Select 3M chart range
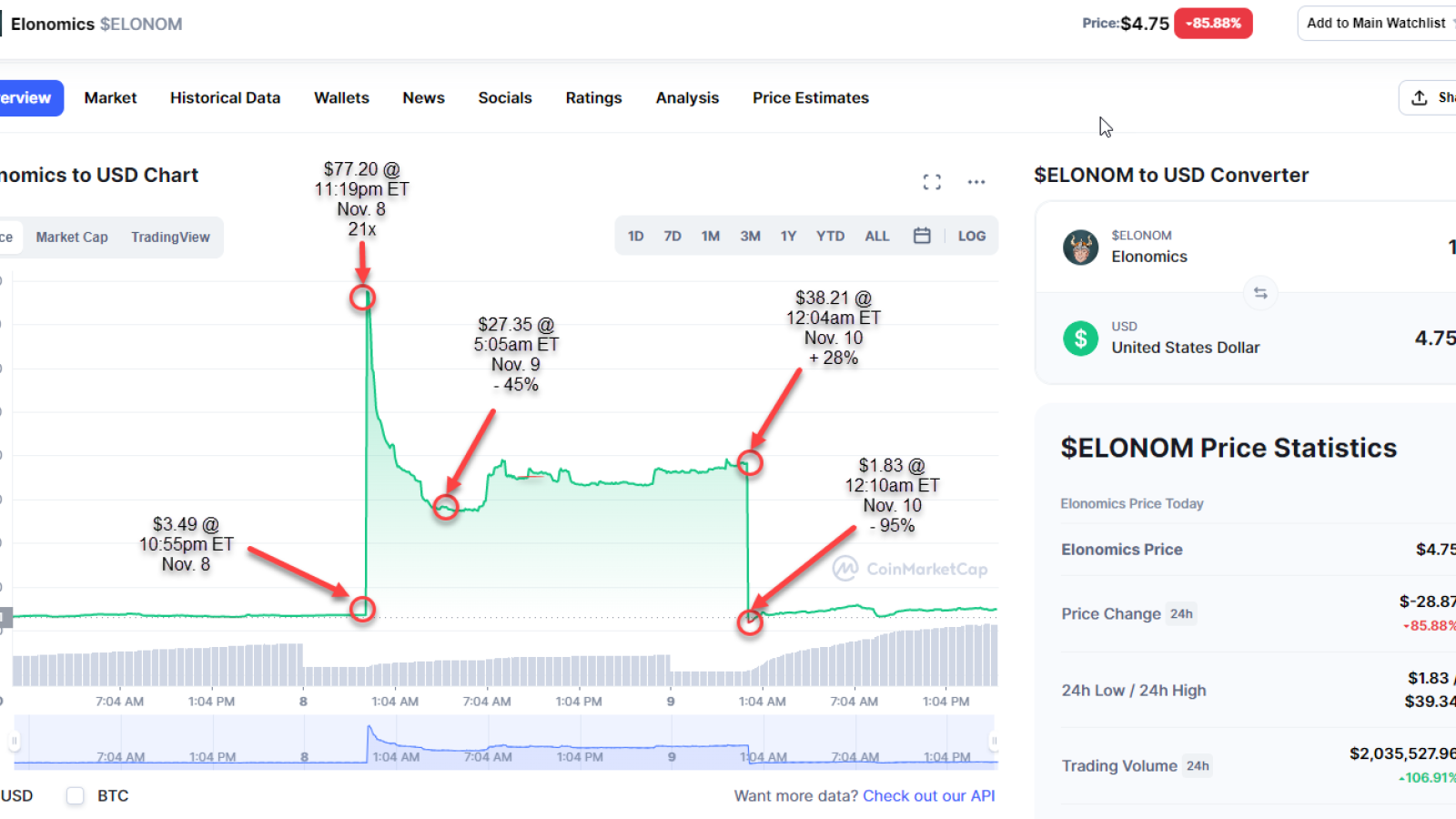The height and width of the screenshot is (819, 1456). click(x=750, y=236)
